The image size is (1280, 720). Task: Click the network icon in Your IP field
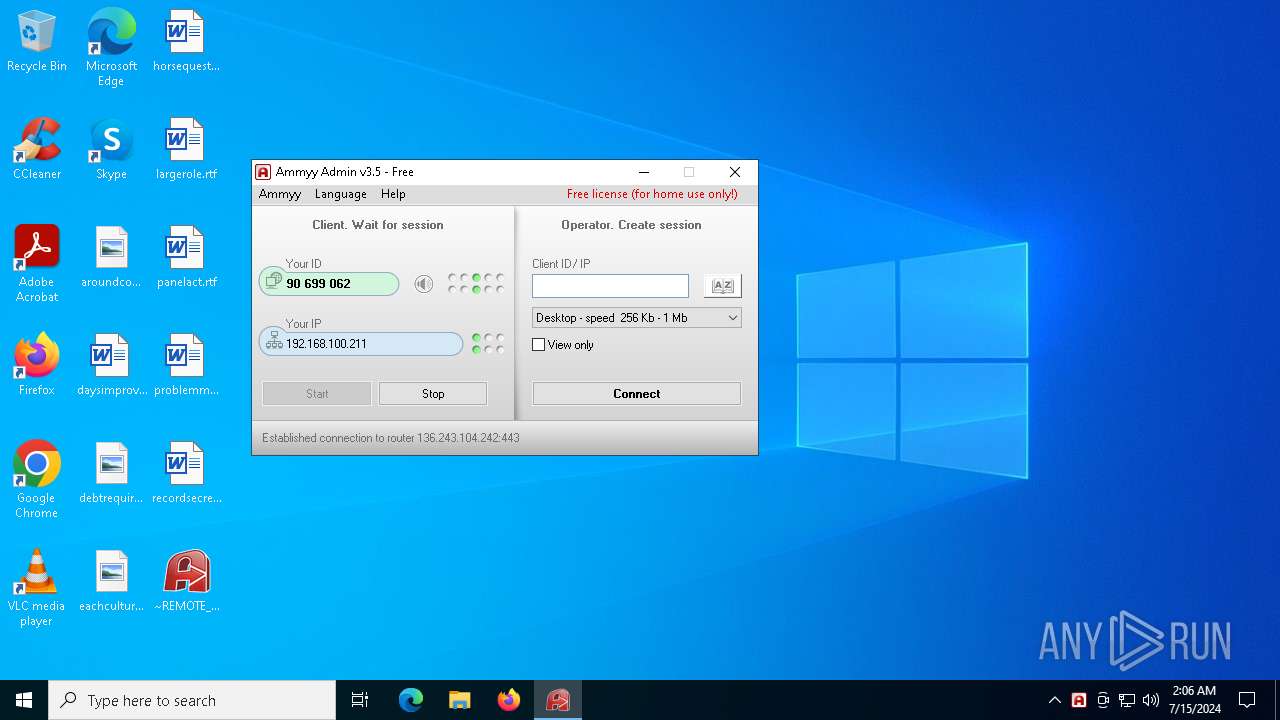click(x=274, y=343)
